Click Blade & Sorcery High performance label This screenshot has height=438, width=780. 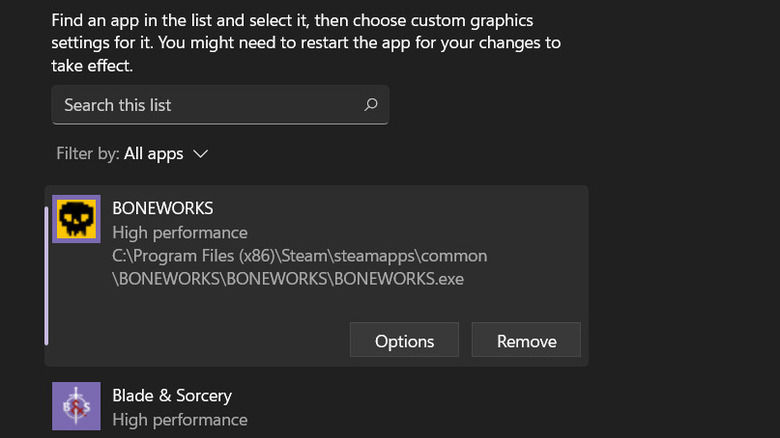click(x=179, y=420)
